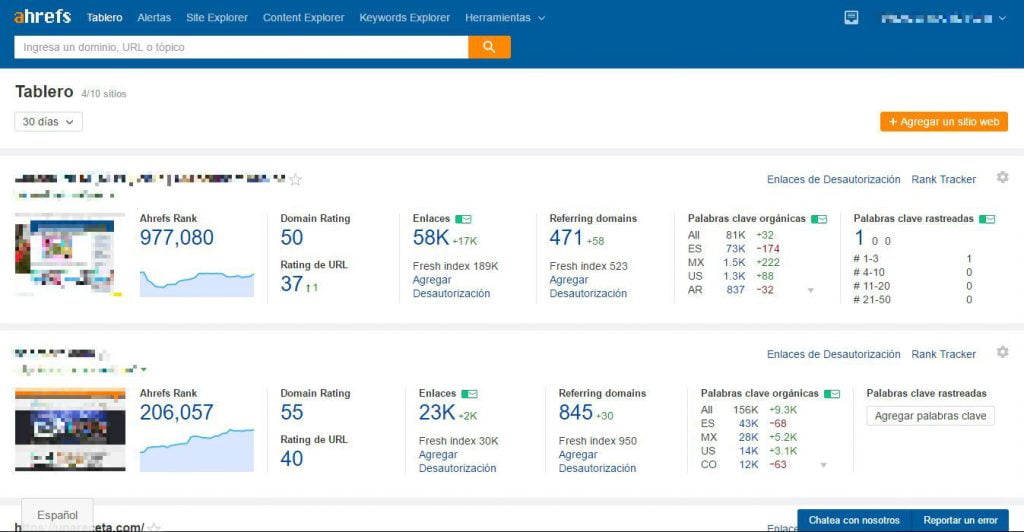Click Chatea con nosotros button

854,520
